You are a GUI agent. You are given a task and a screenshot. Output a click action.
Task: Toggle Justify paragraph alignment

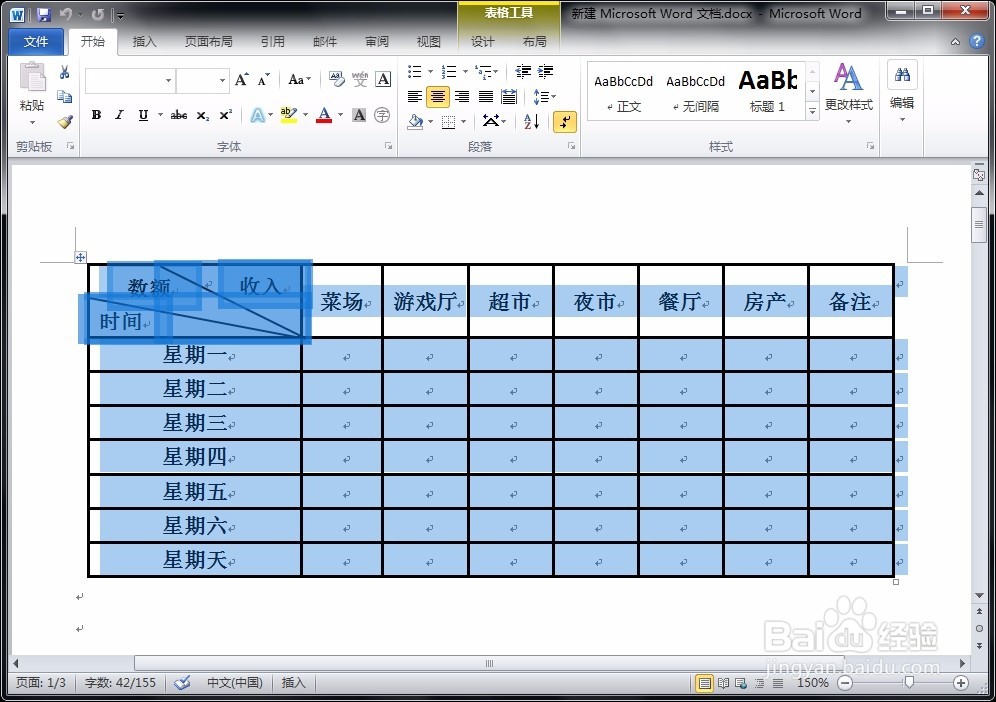[x=485, y=97]
